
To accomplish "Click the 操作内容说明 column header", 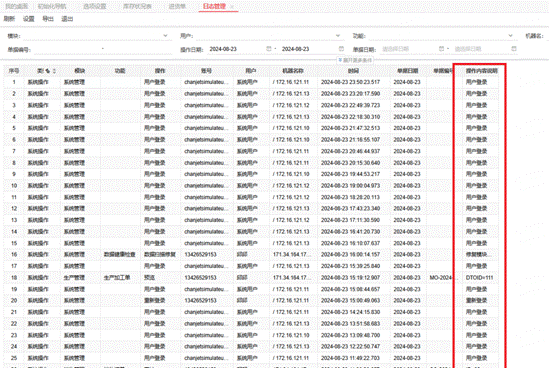I will (x=481, y=71).
